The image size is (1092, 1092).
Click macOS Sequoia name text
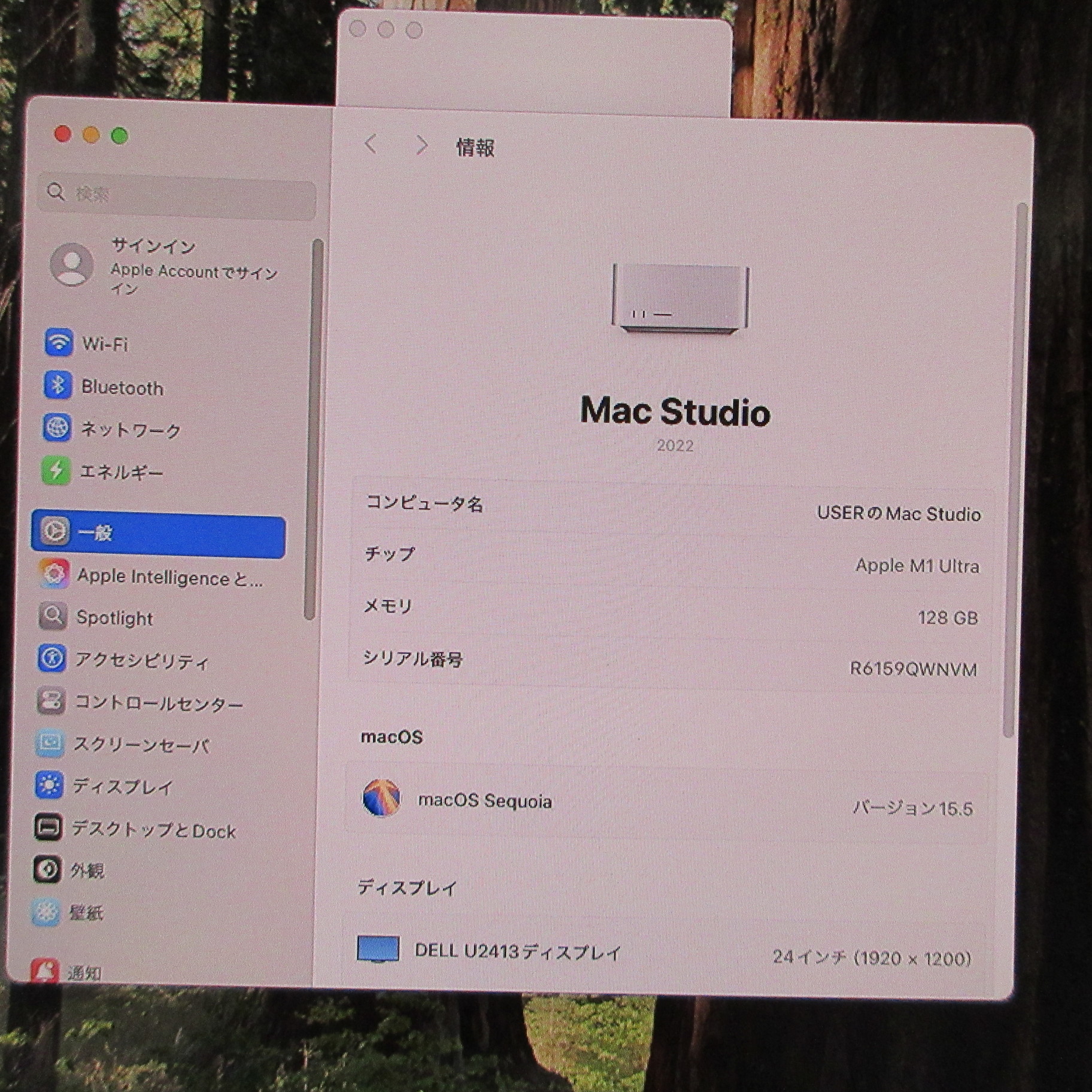tap(485, 800)
